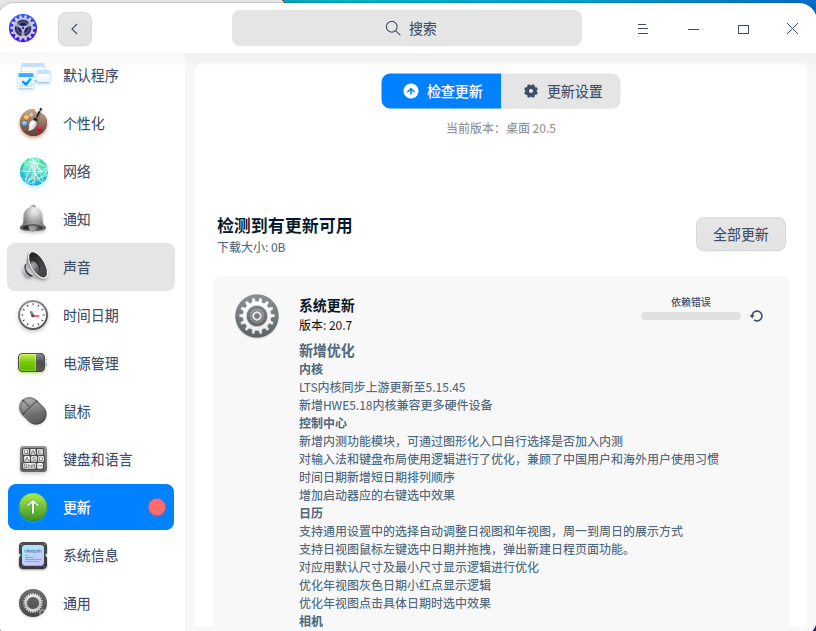Screen dimensions: 816x631
Task: Switch to the 更新设置 tab
Action: 560,92
